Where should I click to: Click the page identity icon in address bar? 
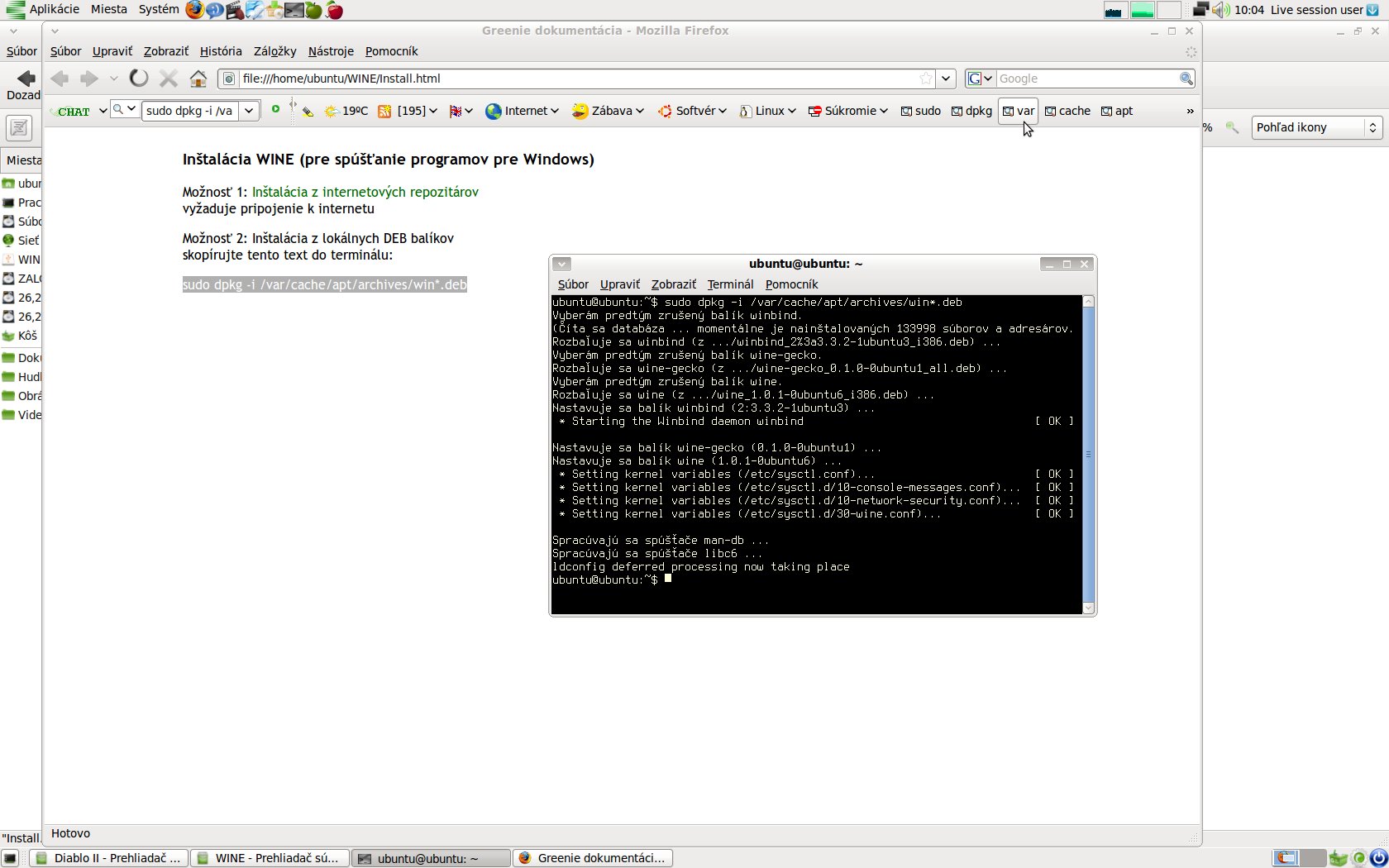[229, 79]
